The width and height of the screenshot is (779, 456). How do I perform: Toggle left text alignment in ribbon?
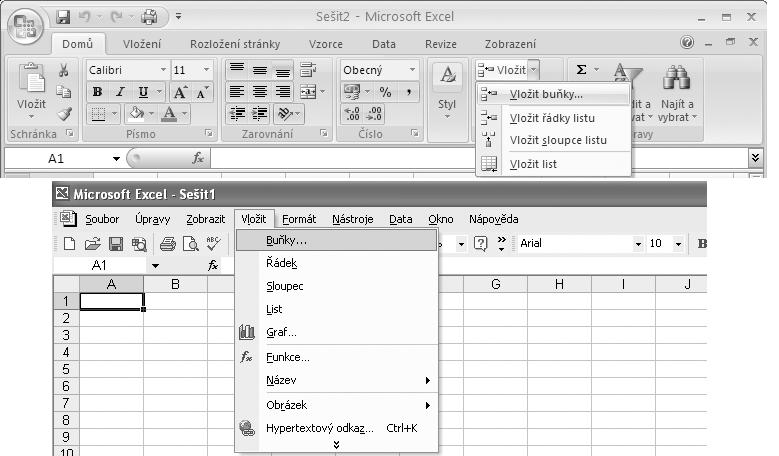236,92
